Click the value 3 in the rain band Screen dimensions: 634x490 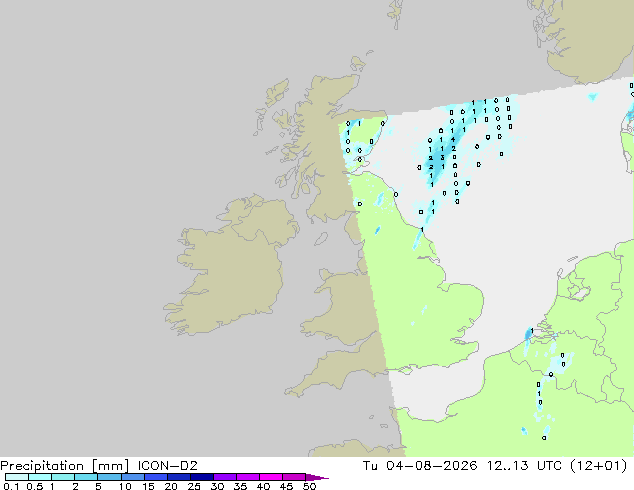(442, 158)
